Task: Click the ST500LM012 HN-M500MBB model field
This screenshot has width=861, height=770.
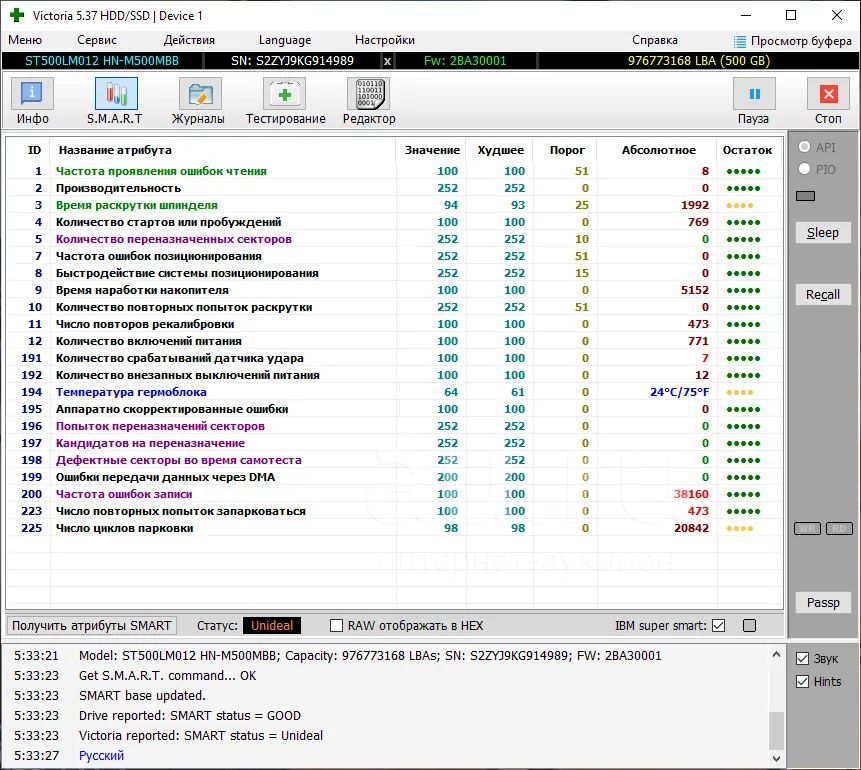Action: pos(102,61)
